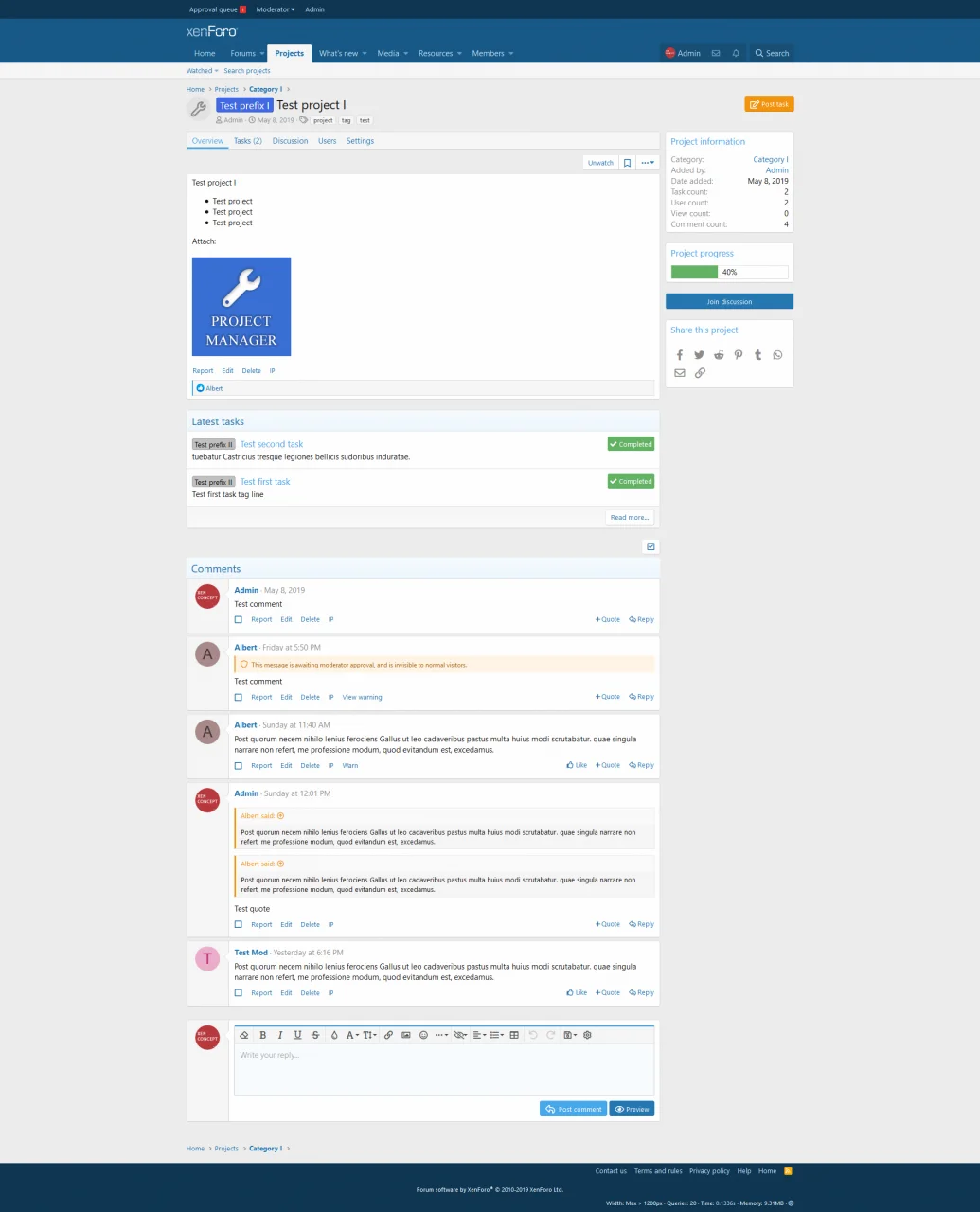Open the Discussion tab
980x1212 pixels.
pyautogui.click(x=290, y=141)
